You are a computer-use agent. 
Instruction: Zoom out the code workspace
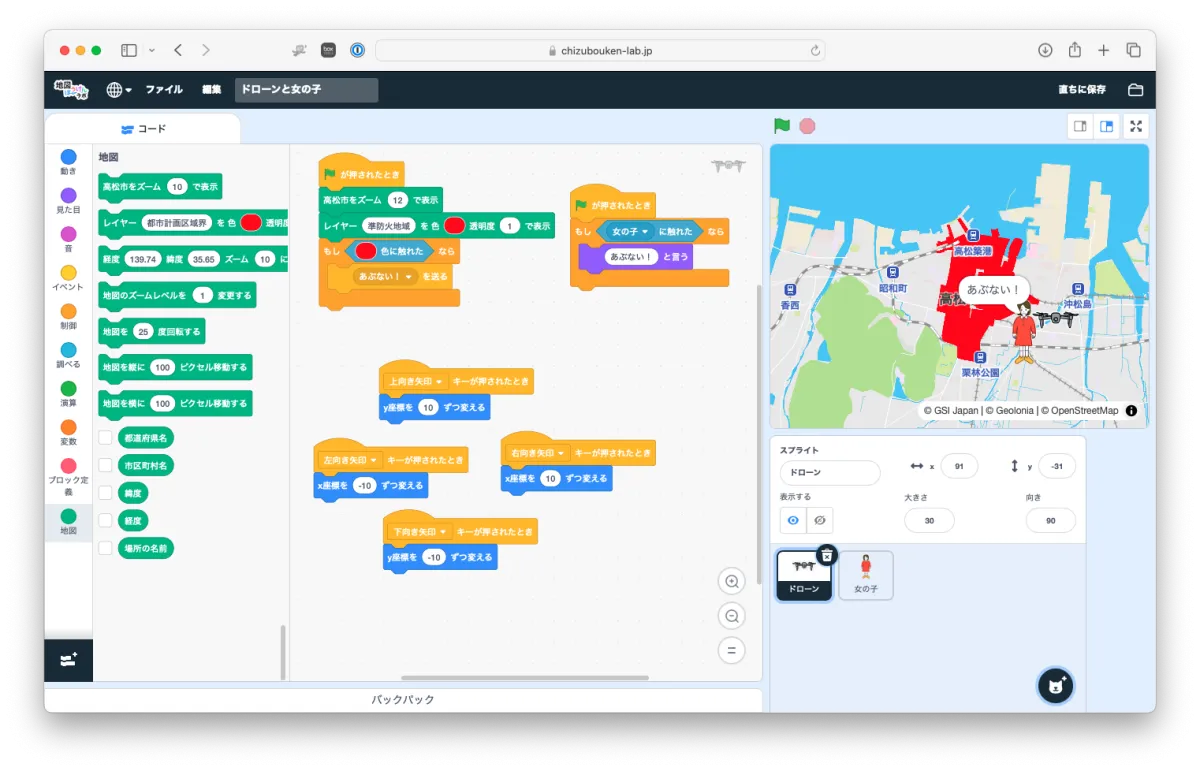click(x=732, y=616)
